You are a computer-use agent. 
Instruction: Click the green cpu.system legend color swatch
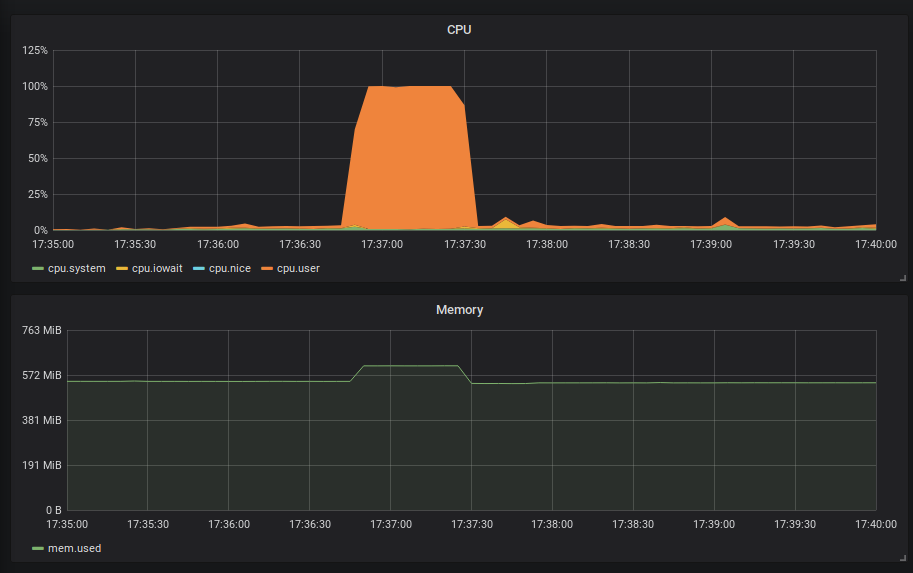[x=38, y=268]
